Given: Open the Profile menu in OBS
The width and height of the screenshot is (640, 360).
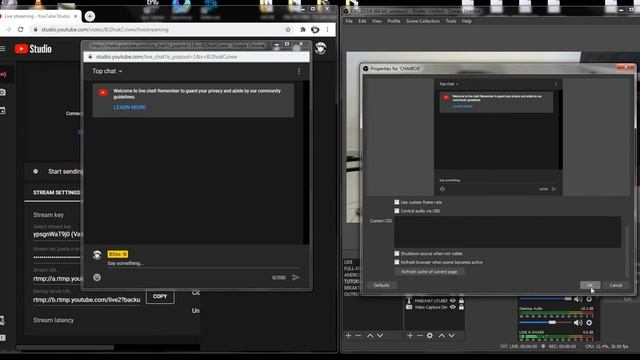Looking at the screenshot, I should pyautogui.click(x=394, y=21).
